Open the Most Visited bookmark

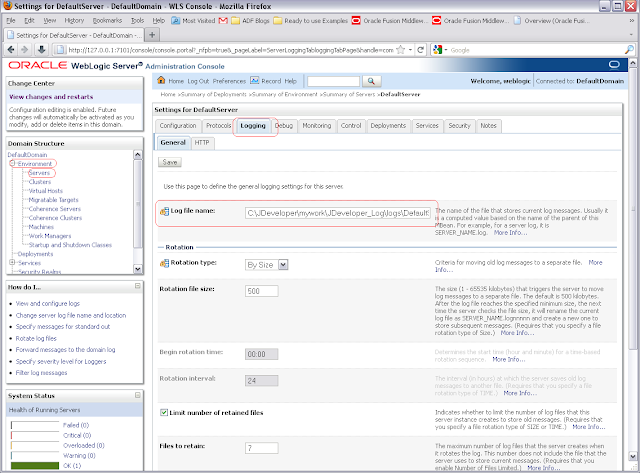(193, 20)
